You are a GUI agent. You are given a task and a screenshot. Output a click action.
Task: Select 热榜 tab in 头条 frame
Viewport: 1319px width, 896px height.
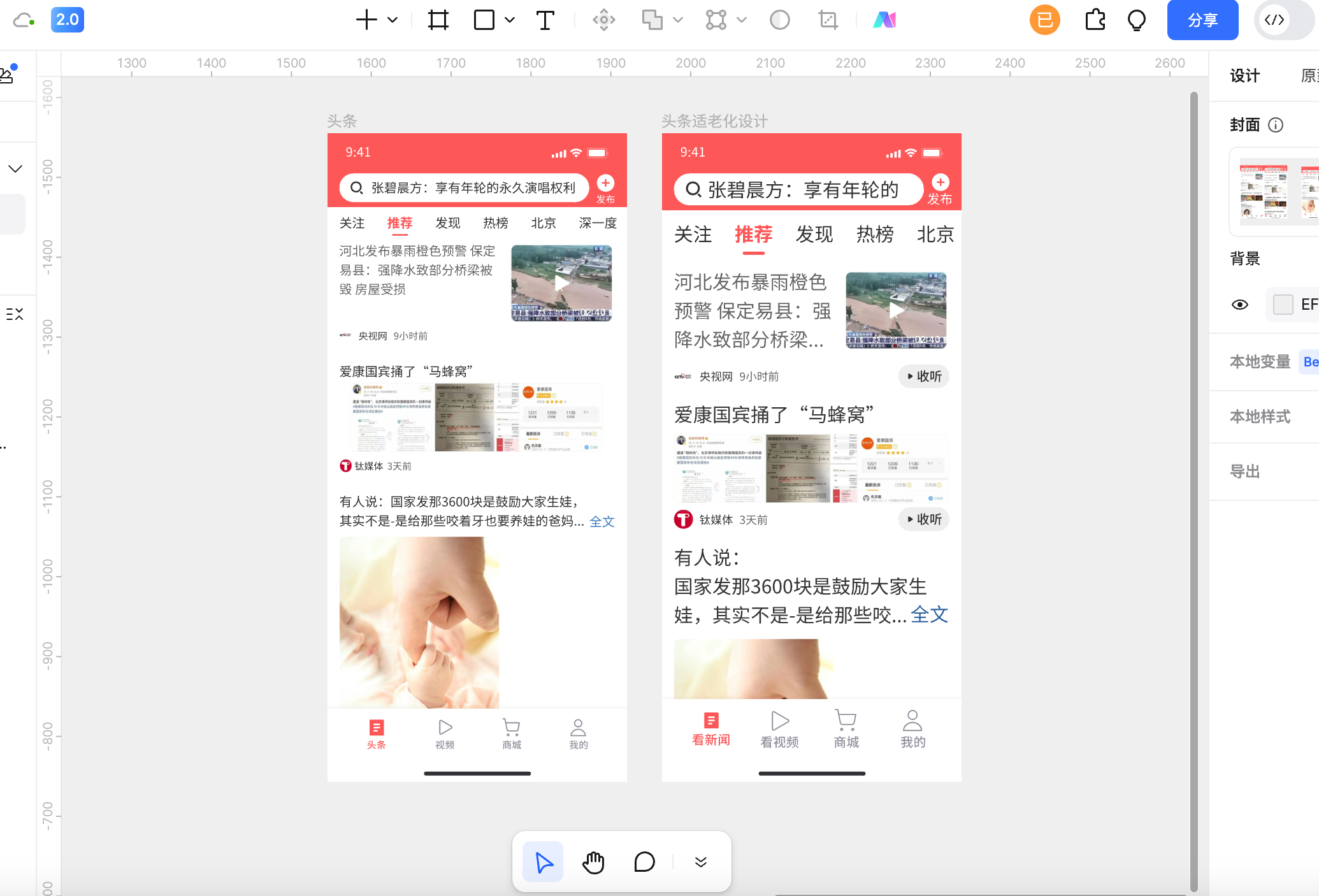496,224
